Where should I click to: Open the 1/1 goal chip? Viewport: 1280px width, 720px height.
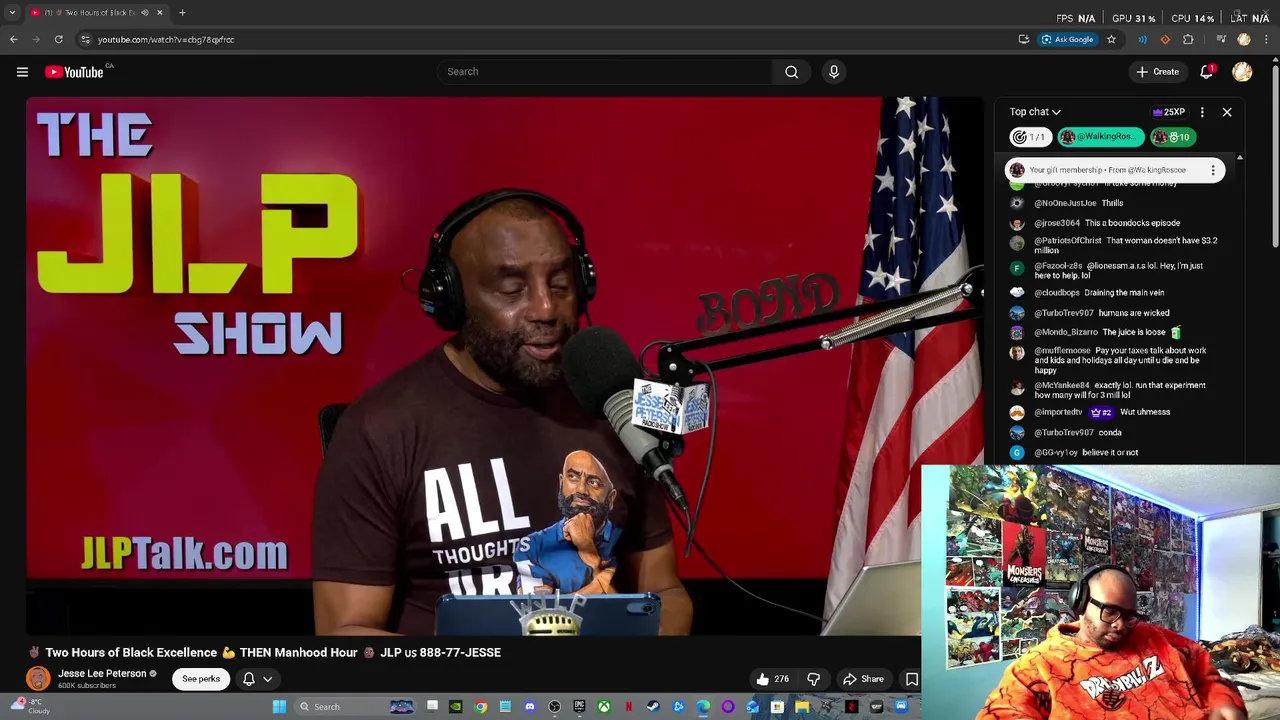pyautogui.click(x=1029, y=137)
